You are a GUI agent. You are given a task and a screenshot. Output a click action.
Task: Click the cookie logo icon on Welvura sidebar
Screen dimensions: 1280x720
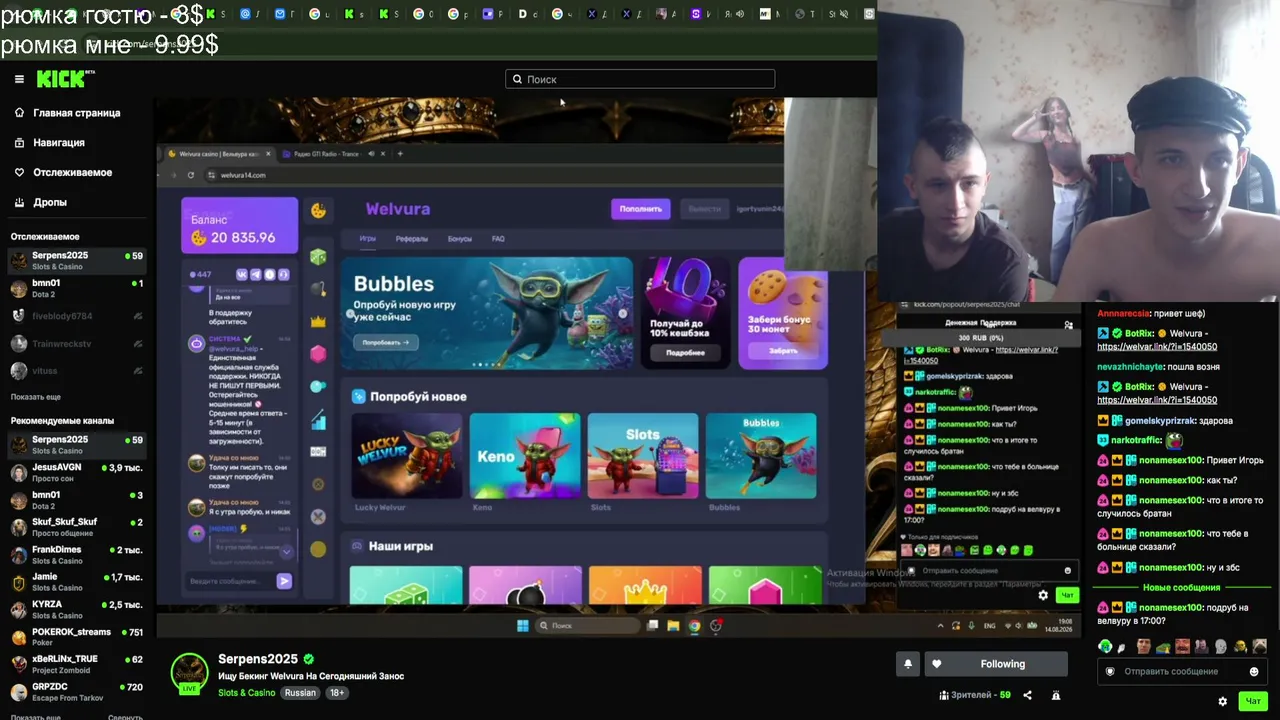318,210
